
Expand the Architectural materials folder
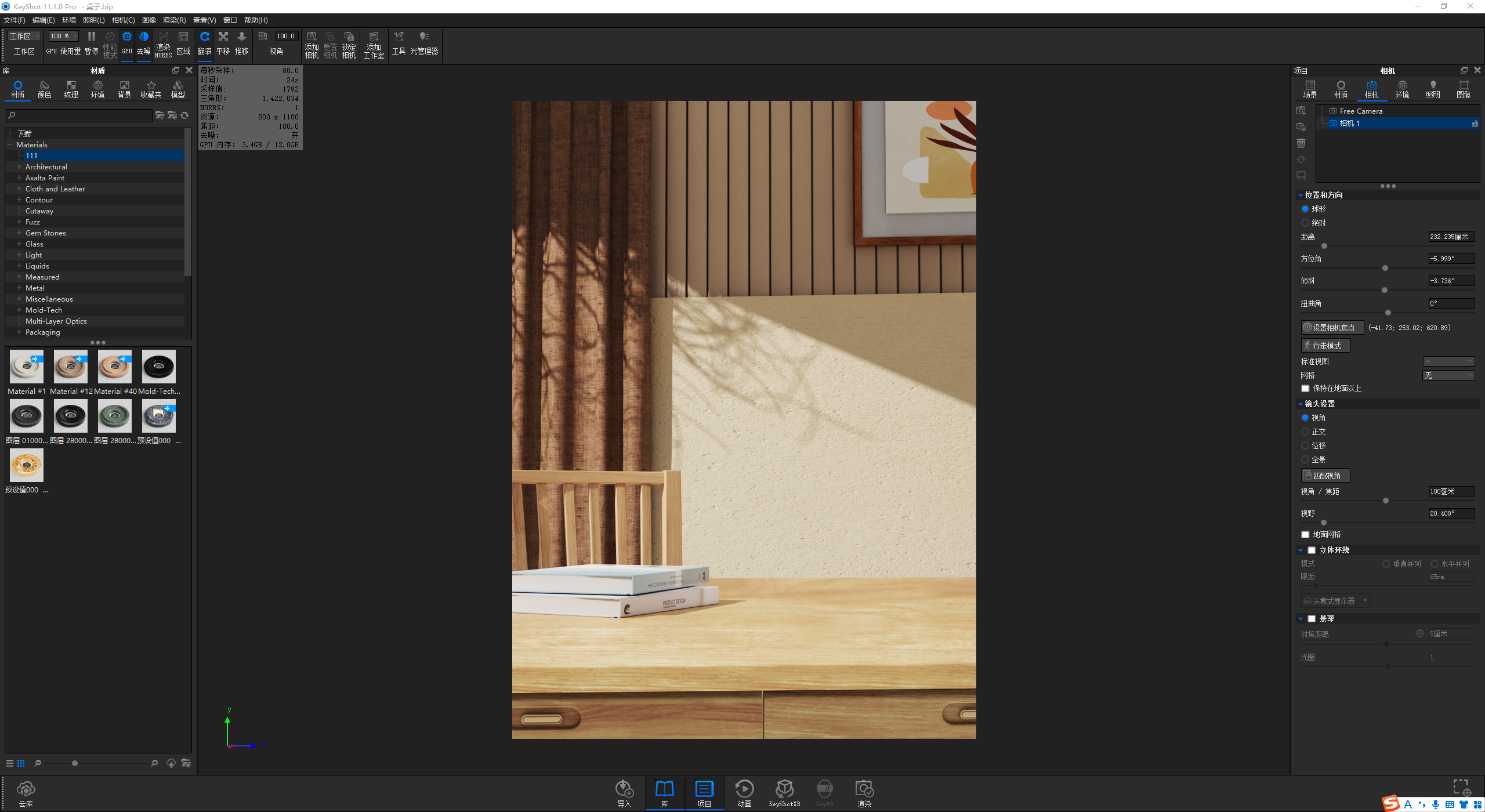click(19, 167)
